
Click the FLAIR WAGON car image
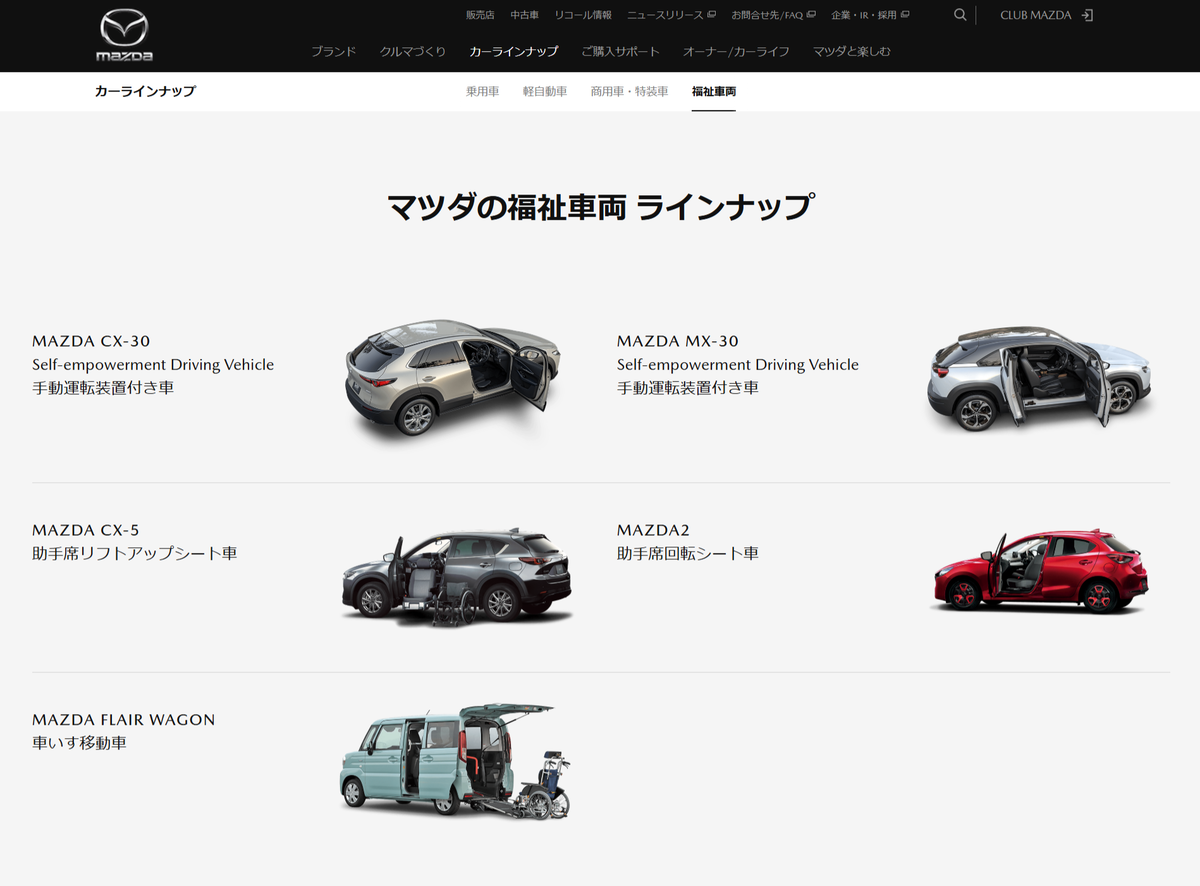(456, 760)
